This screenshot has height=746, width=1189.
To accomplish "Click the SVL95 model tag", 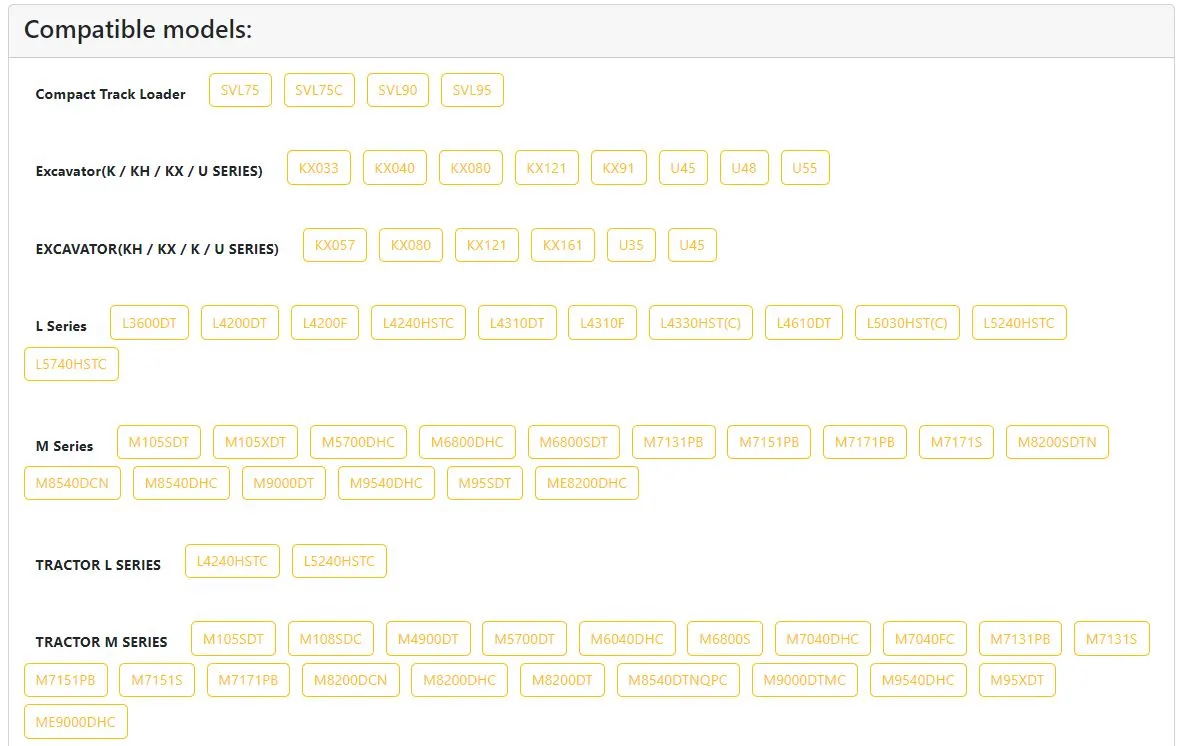I will (x=472, y=90).
